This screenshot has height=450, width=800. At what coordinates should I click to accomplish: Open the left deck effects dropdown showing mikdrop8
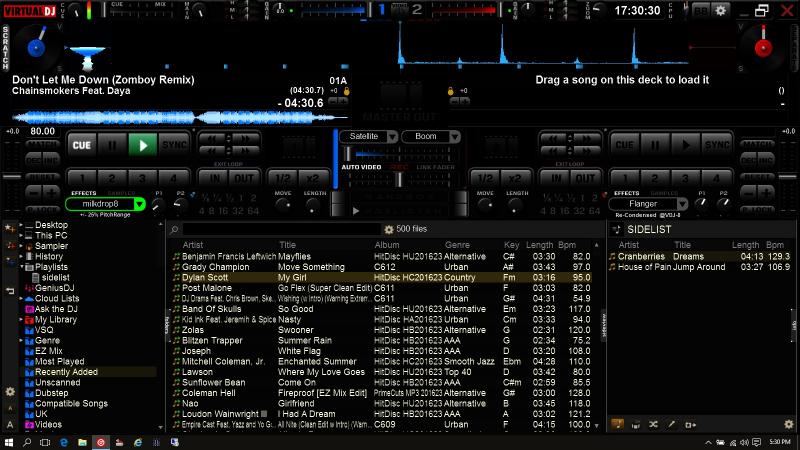(x=139, y=204)
